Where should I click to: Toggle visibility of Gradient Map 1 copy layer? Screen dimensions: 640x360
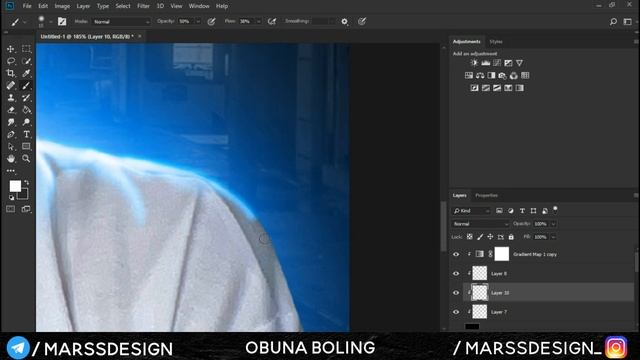pyautogui.click(x=456, y=254)
